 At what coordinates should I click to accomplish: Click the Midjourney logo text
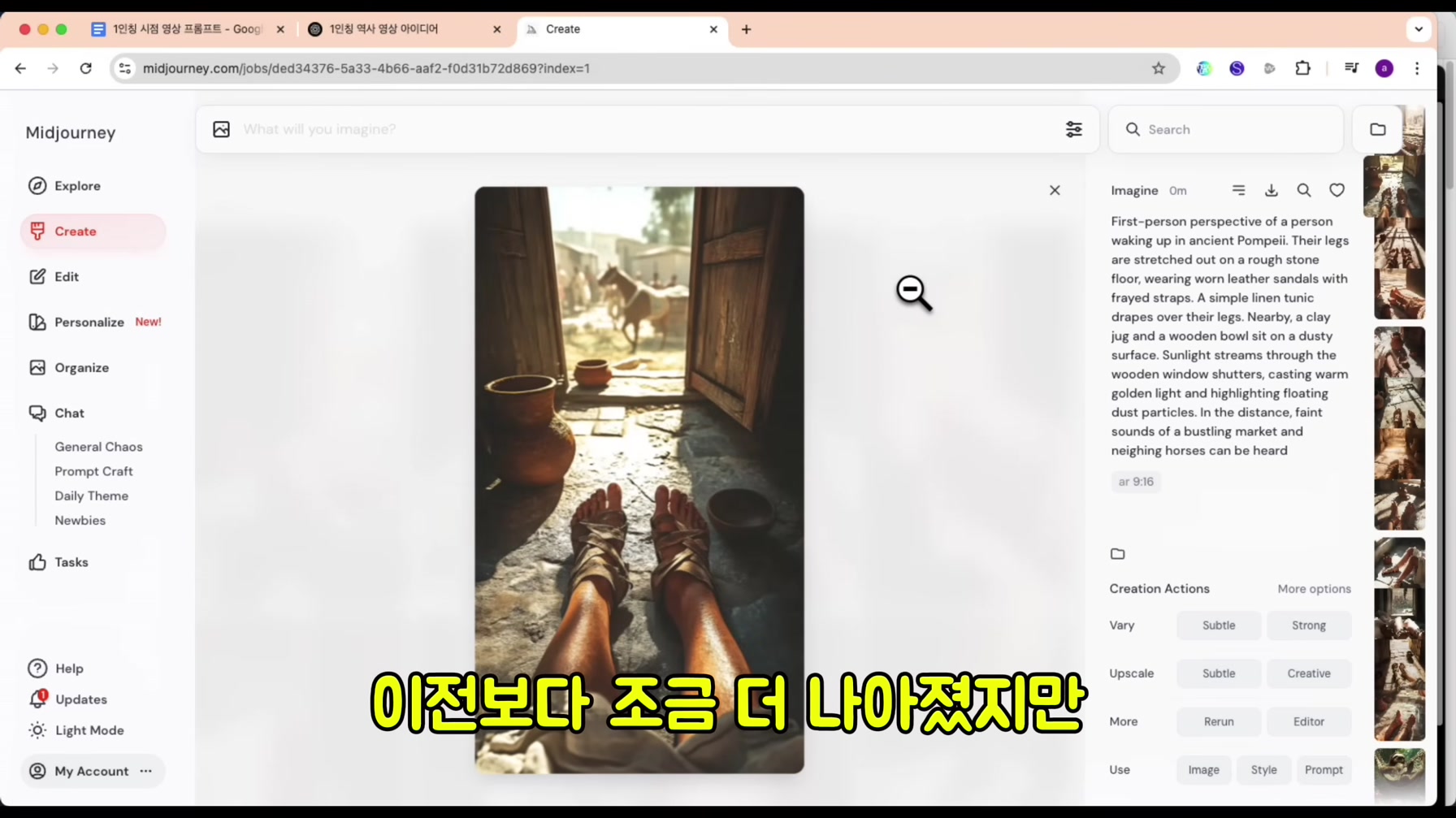pyautogui.click(x=71, y=132)
